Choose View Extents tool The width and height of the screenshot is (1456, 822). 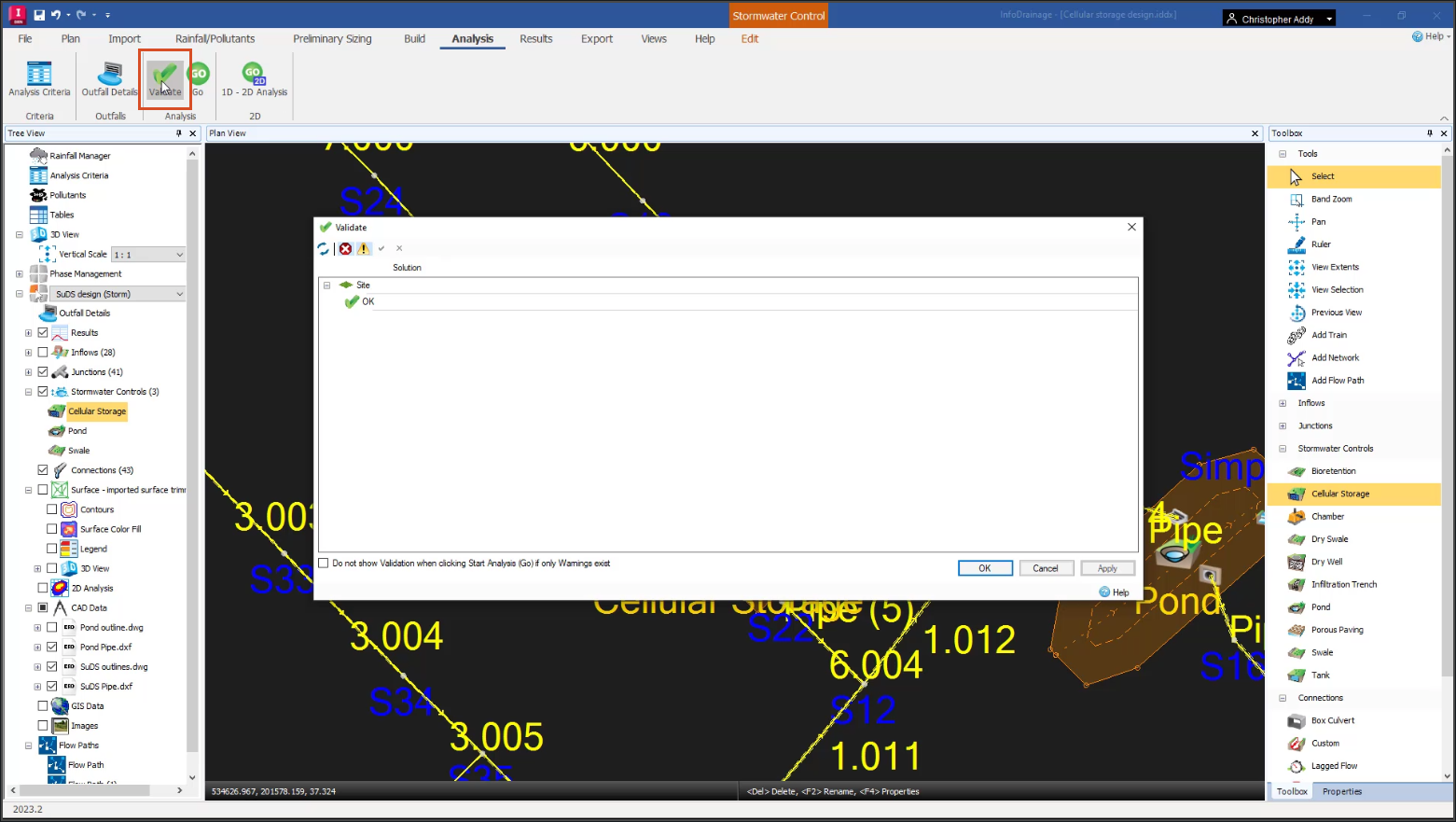click(x=1335, y=267)
